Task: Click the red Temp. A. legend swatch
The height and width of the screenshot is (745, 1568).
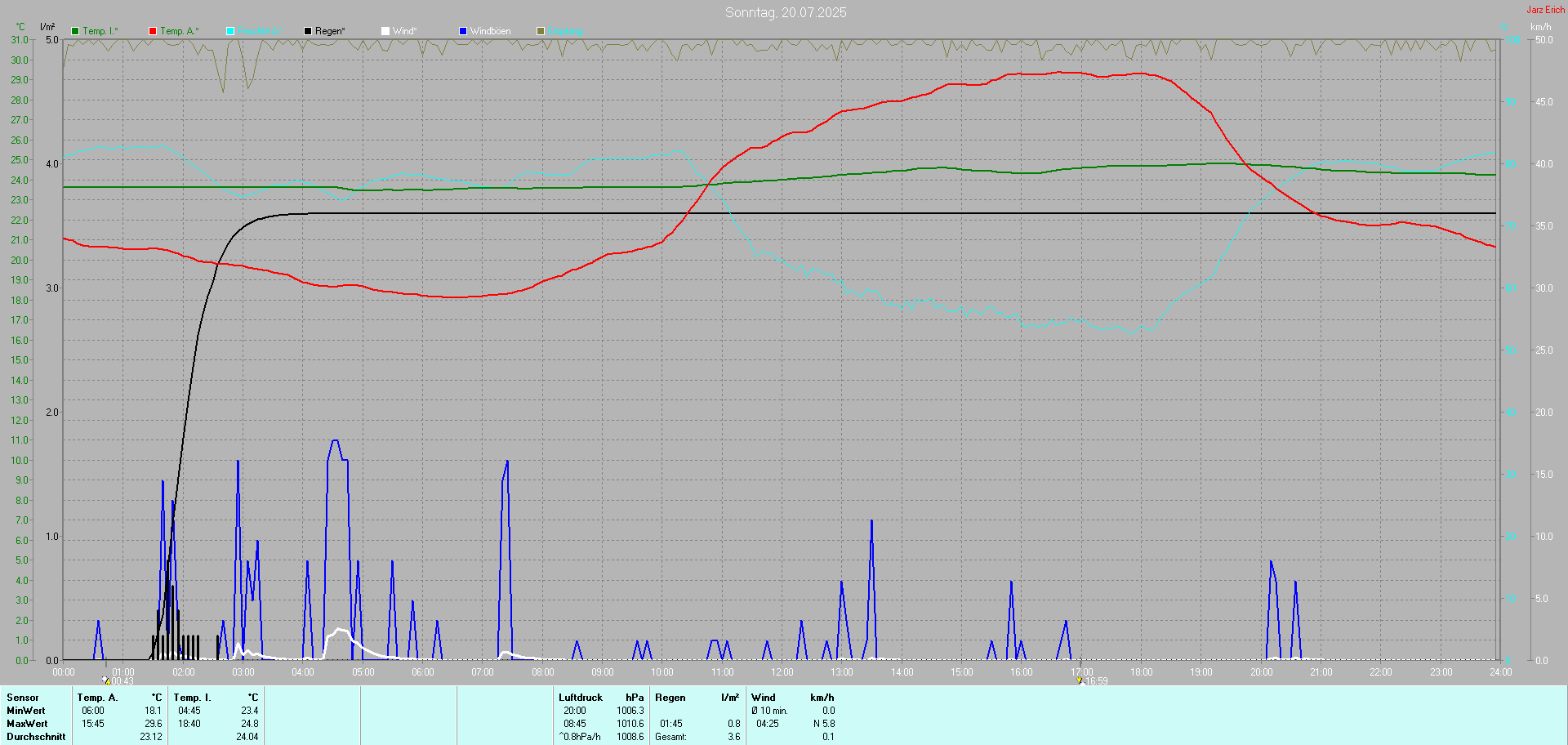Action: [x=153, y=31]
